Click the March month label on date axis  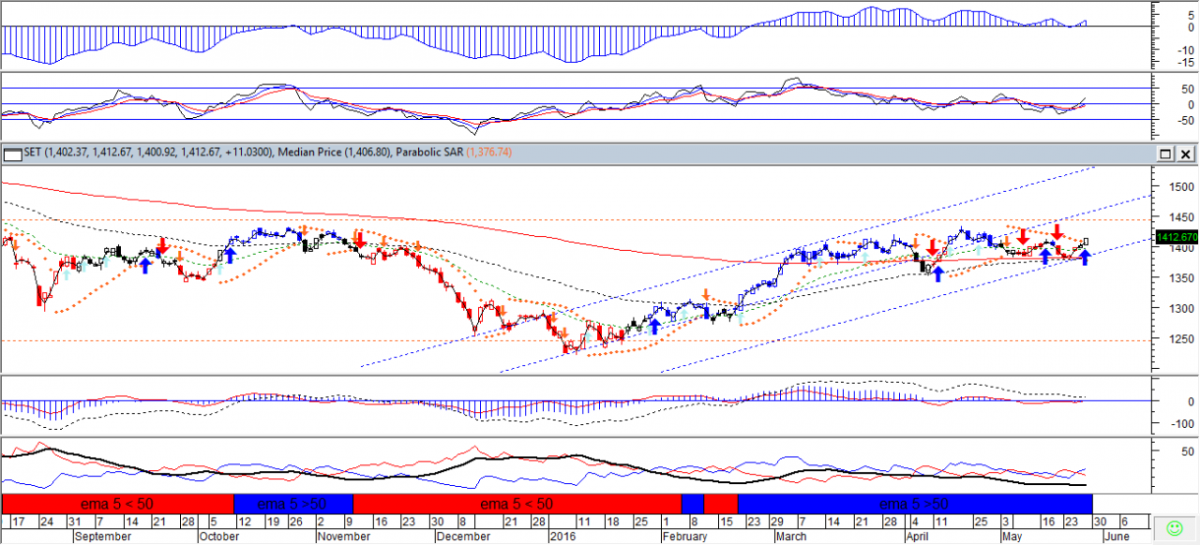791,536
